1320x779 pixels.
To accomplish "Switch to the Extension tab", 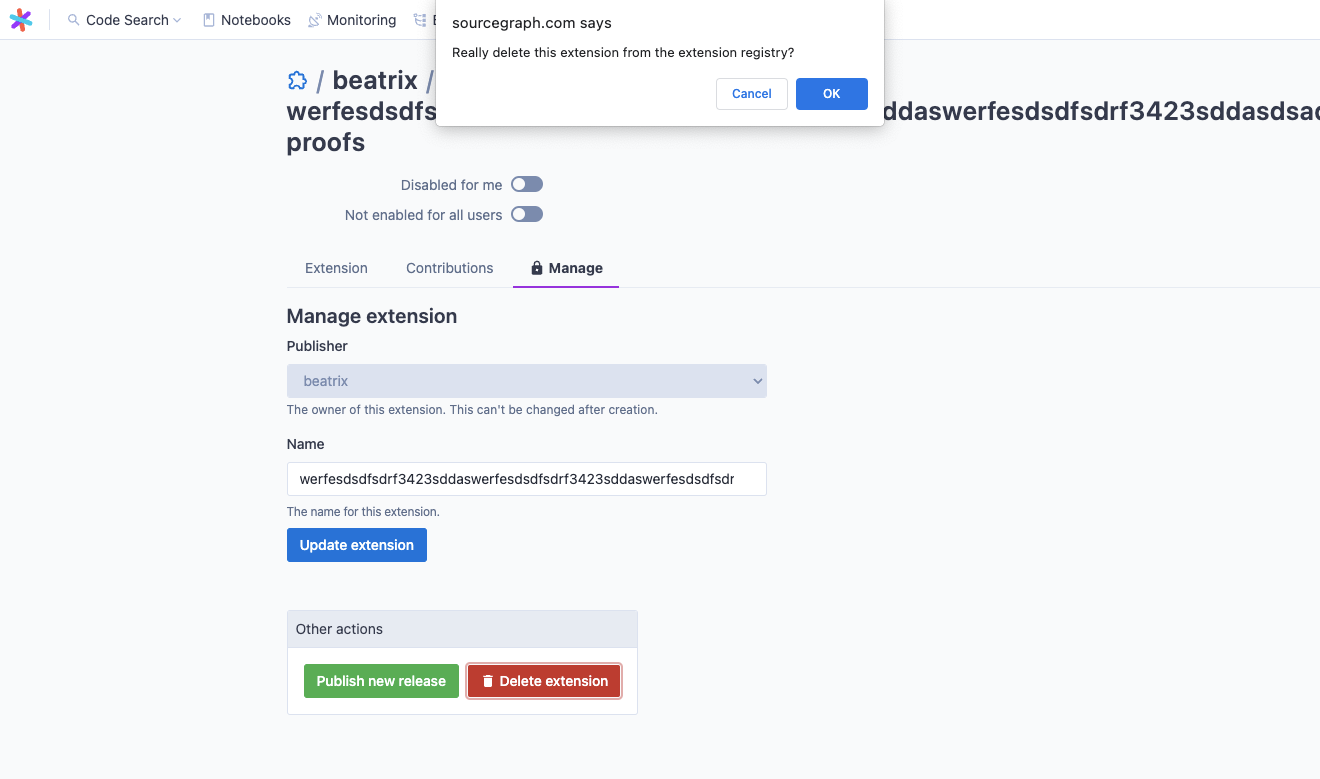I will tap(336, 268).
